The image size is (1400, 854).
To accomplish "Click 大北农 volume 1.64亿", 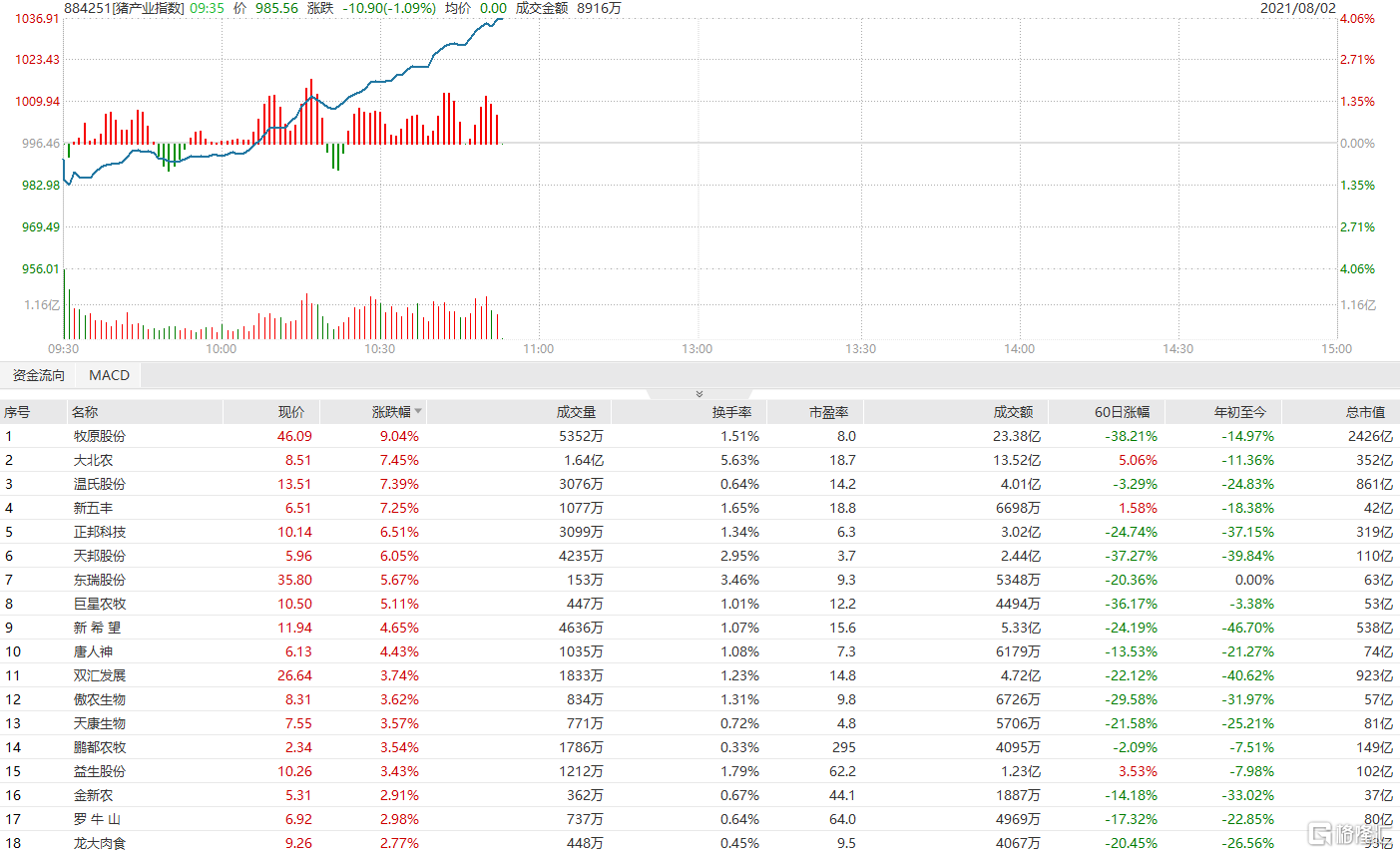I will point(583,460).
